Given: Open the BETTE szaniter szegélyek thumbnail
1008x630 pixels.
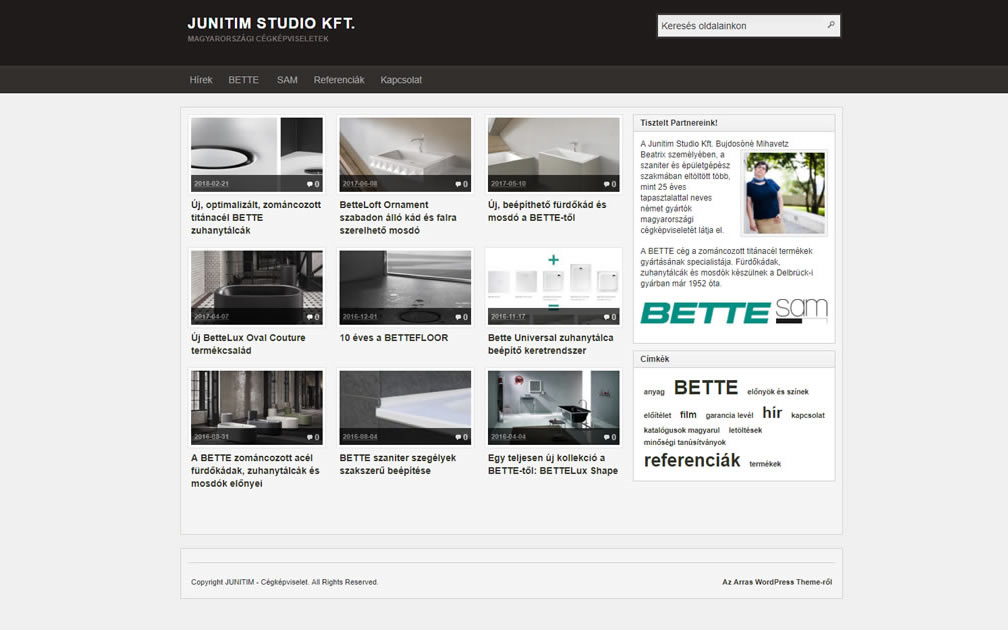Looking at the screenshot, I should tap(405, 408).
